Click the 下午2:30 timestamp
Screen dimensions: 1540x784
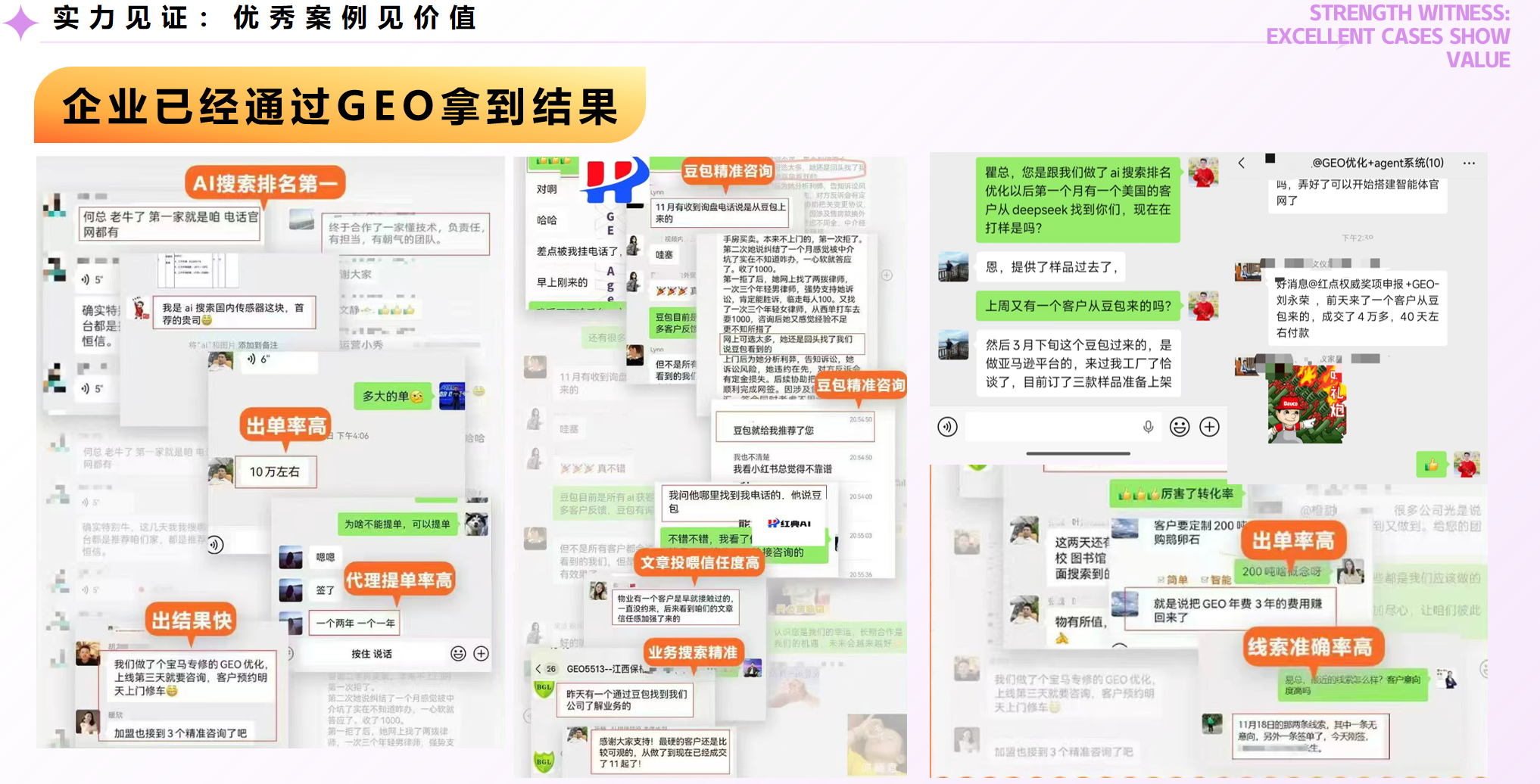1358,238
